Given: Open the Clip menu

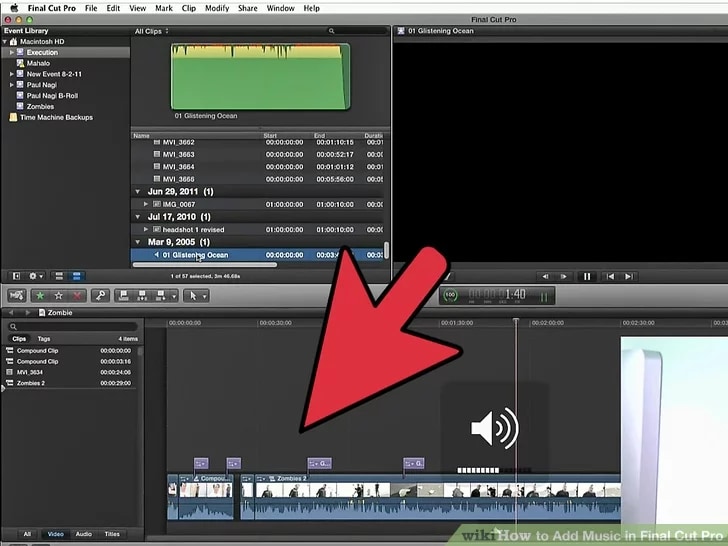Looking at the screenshot, I should click(188, 8).
